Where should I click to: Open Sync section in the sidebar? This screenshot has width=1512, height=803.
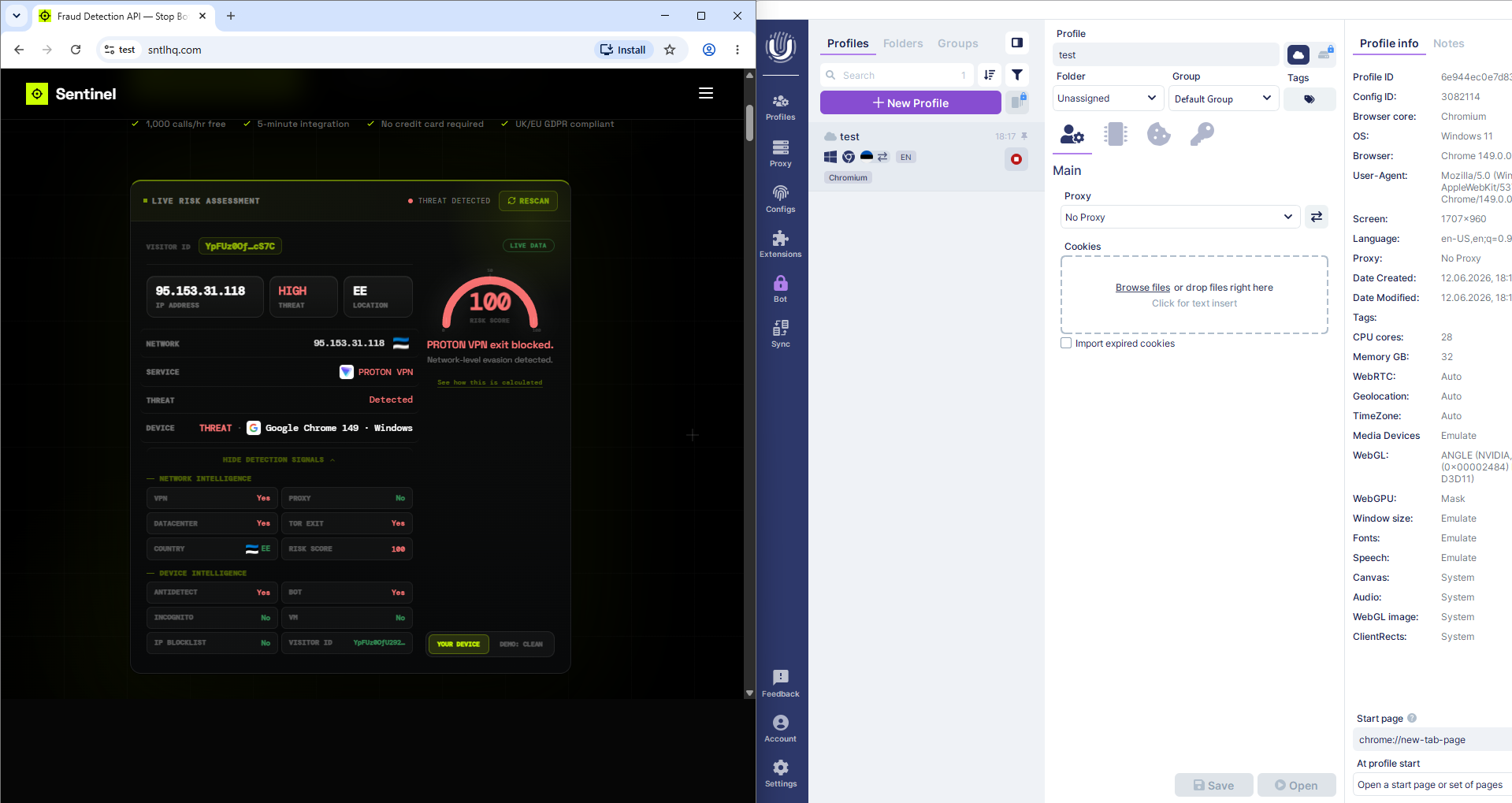click(780, 334)
